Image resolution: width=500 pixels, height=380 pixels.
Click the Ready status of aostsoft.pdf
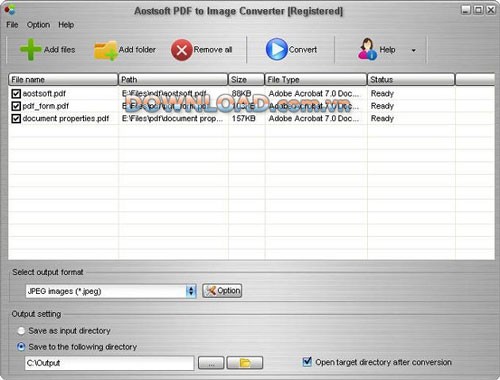point(382,94)
